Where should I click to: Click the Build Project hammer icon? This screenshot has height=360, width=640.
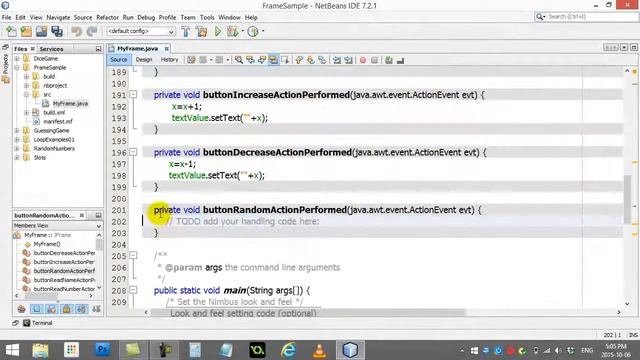pos(186,31)
